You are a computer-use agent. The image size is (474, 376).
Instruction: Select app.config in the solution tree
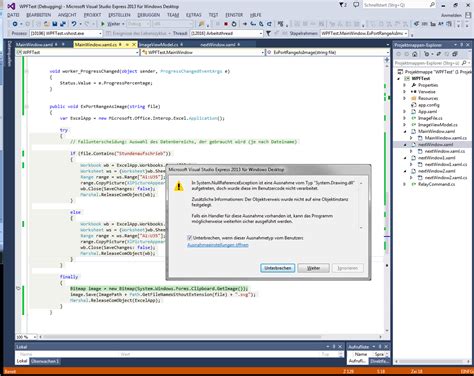pos(429,105)
